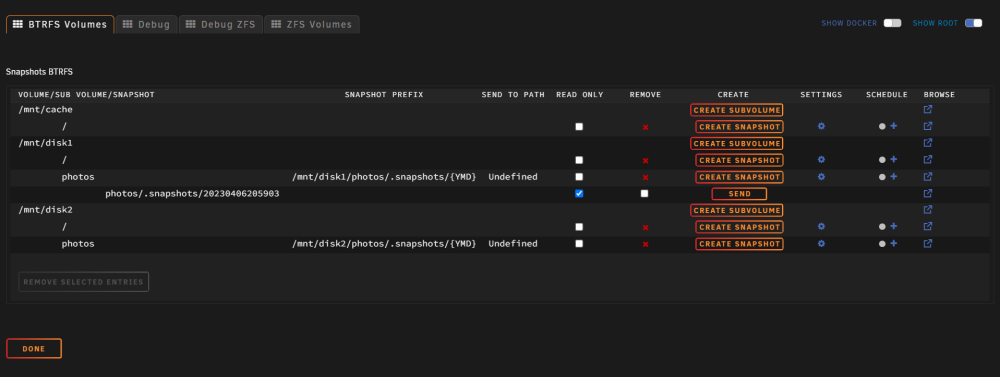
Task: Click red remove X for /mnt/disk1 root
Action: (645, 160)
